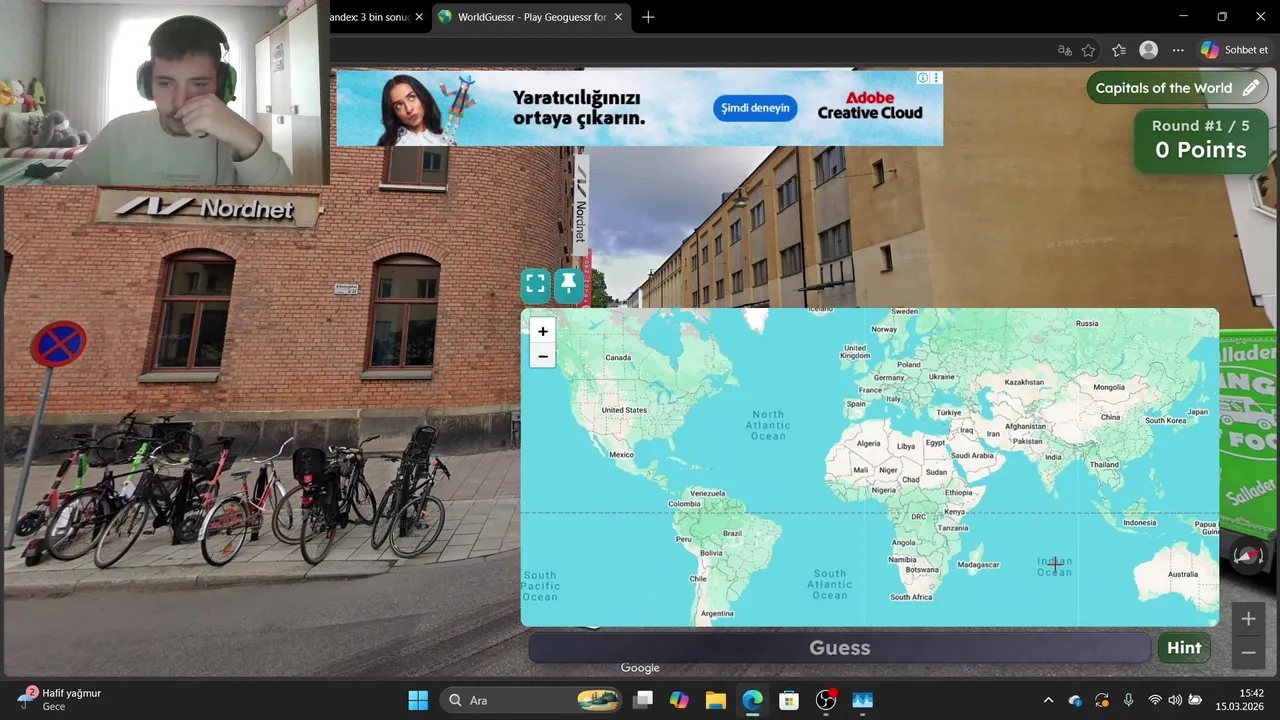Close the Yandex results tab
This screenshot has height=720, width=1280.
[418, 17]
